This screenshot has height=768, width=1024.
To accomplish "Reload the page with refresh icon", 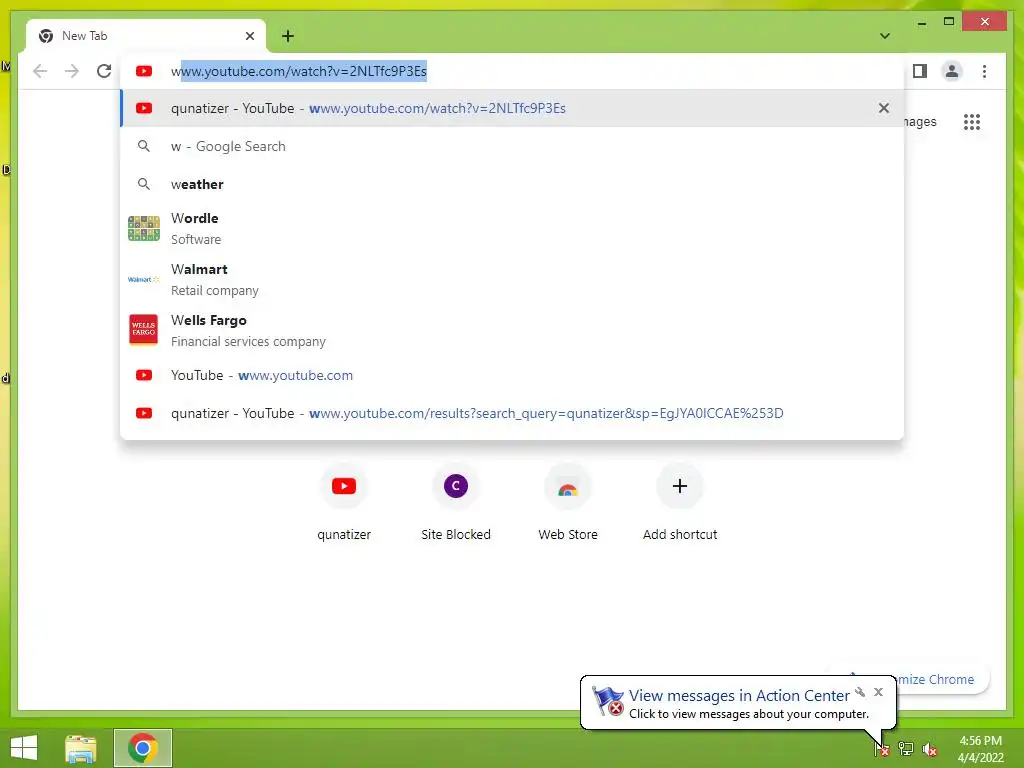I will [x=104, y=71].
